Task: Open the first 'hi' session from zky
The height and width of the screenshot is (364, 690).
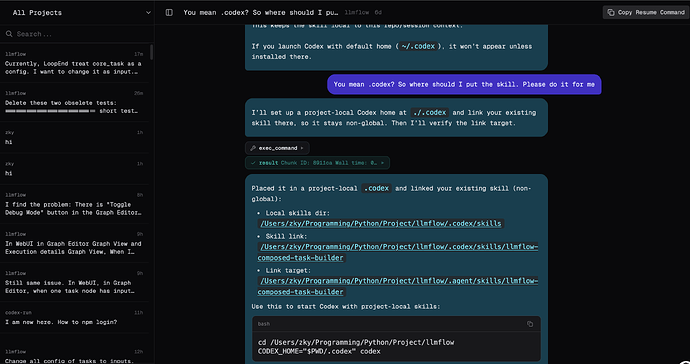Action: click(74, 137)
